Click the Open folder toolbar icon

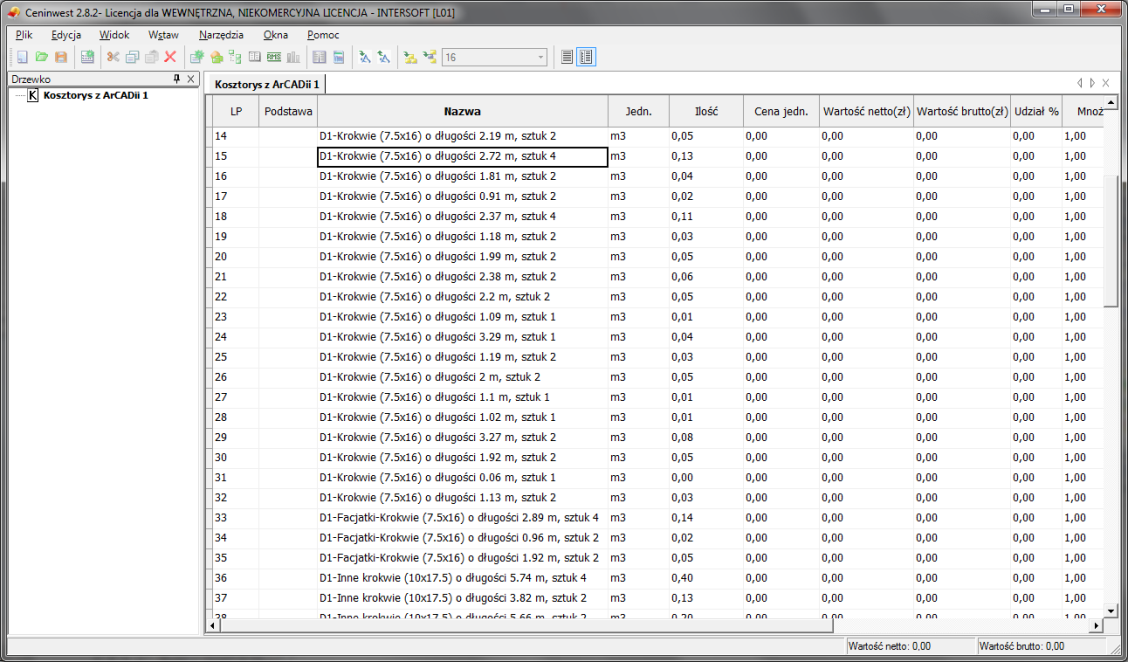point(42,57)
